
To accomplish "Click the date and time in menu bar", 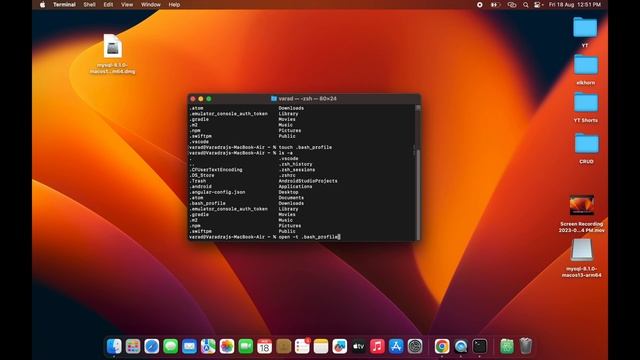I will (575, 5).
